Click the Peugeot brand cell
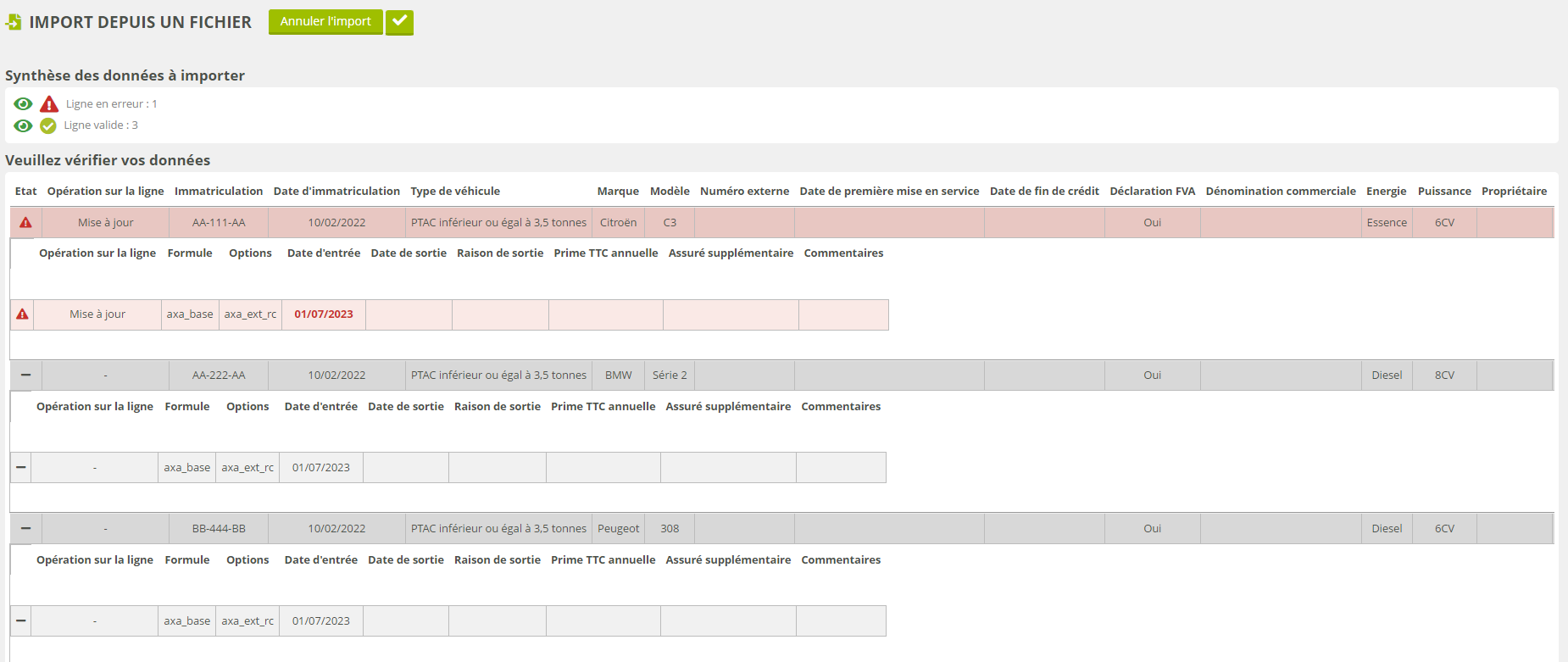1568x662 pixels. click(618, 529)
